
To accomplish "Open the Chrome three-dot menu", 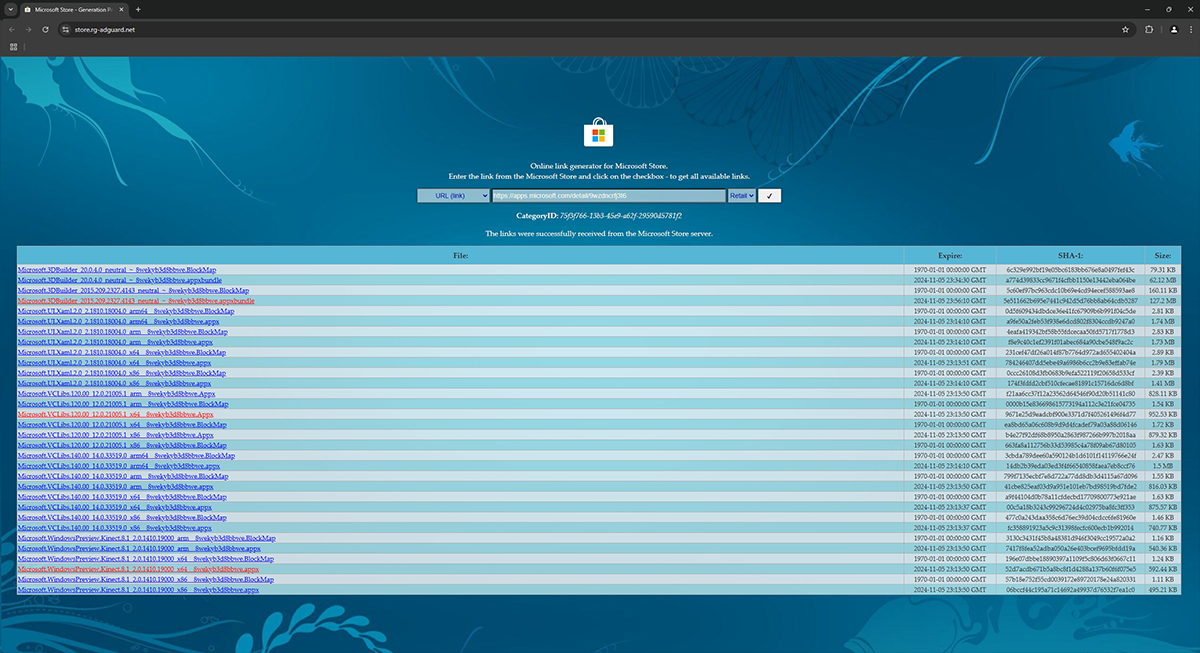I will [x=1190, y=29].
